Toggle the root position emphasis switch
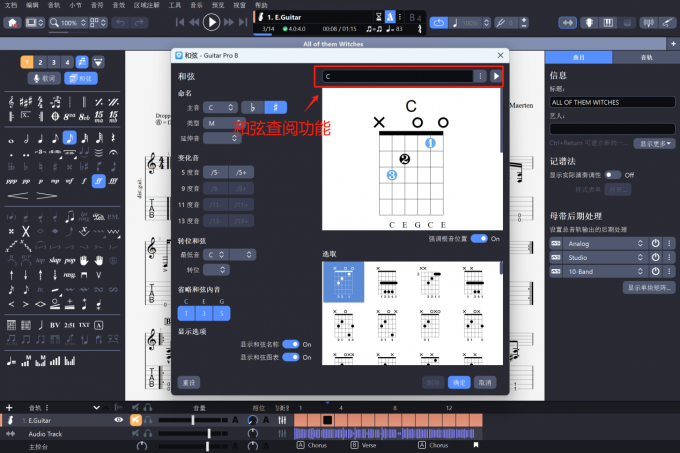The width and height of the screenshot is (680, 453). coord(479,238)
